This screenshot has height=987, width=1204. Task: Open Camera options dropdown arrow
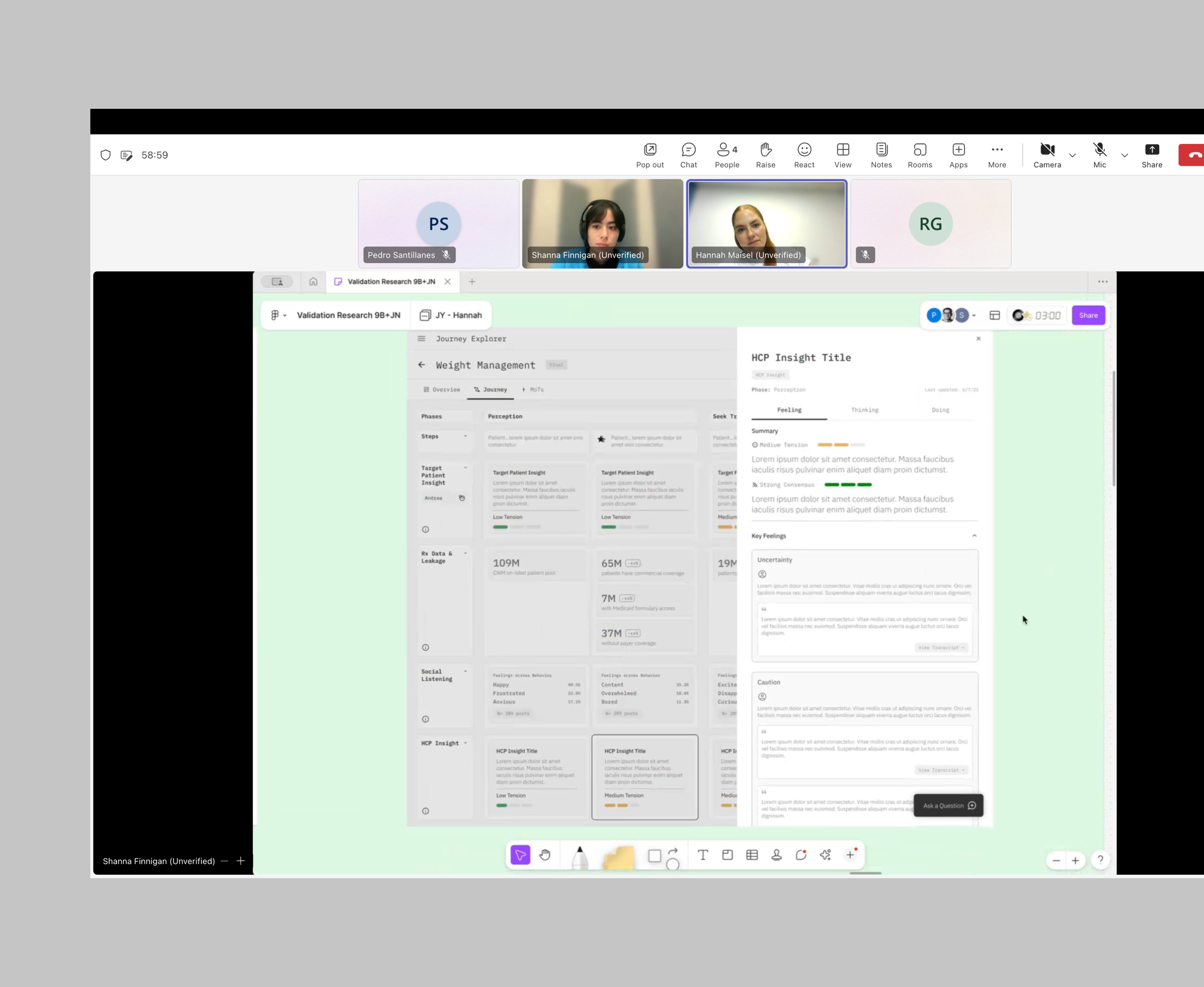click(x=1072, y=155)
